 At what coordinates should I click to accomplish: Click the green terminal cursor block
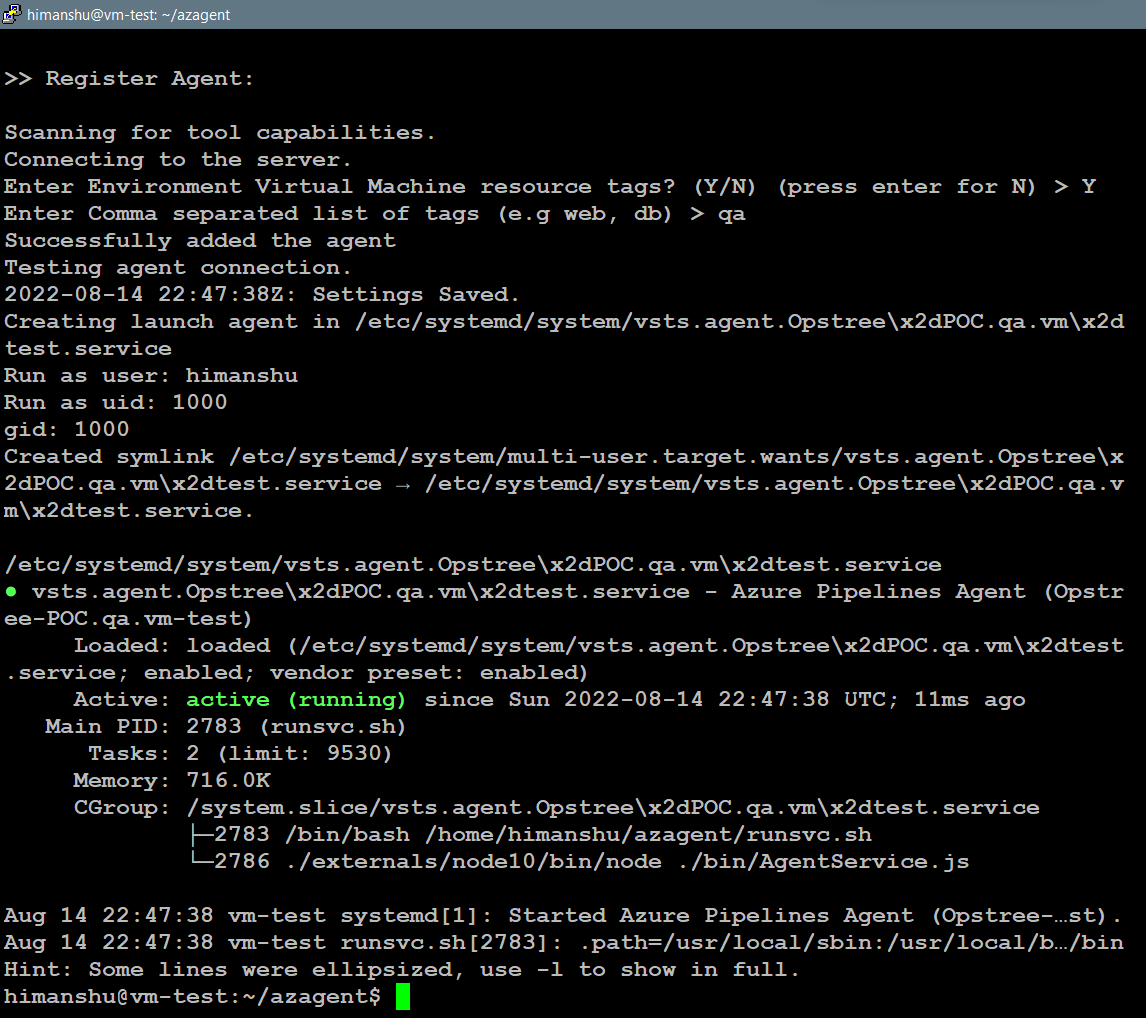[403, 997]
